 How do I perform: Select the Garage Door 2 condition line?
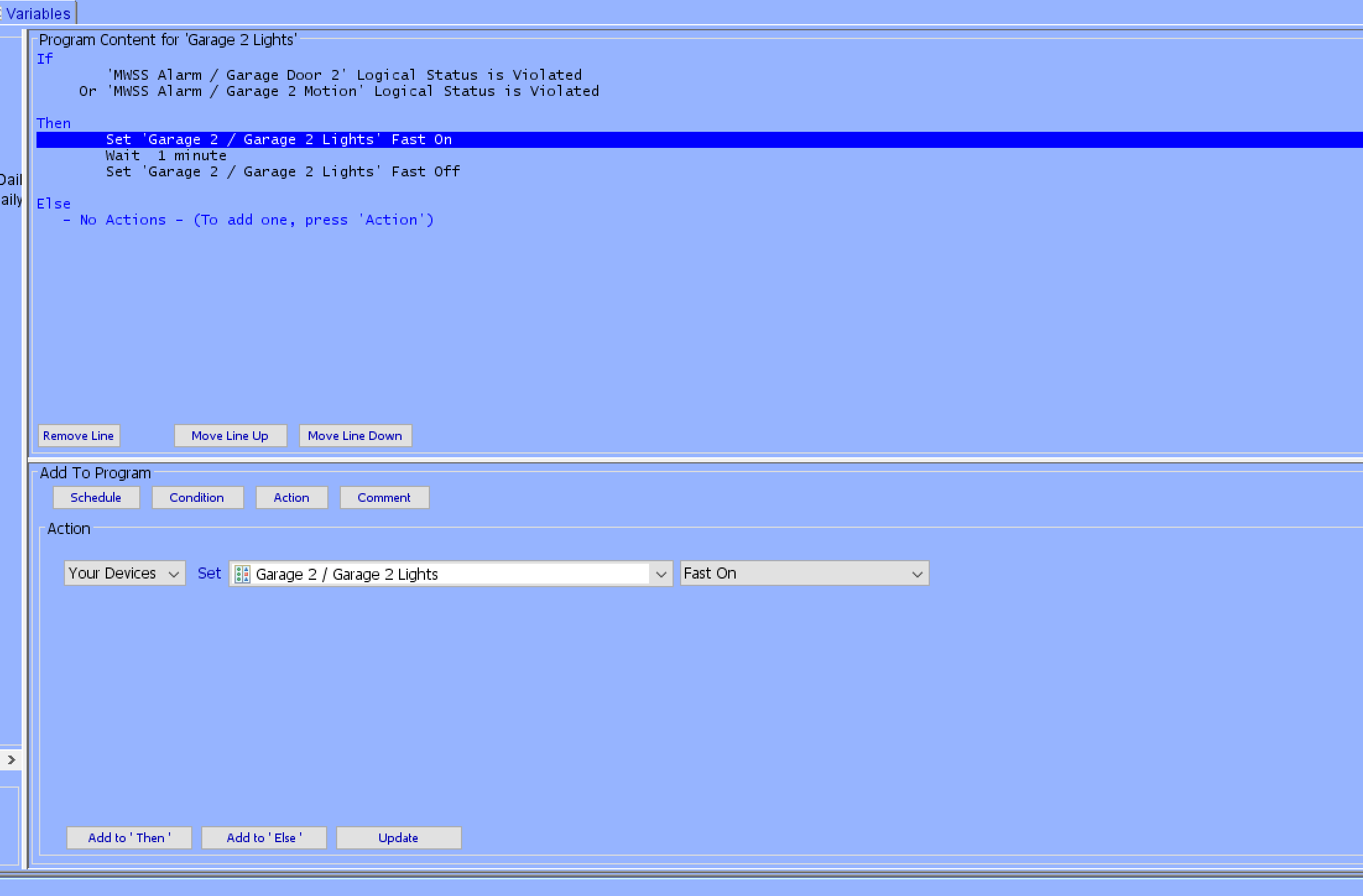[x=345, y=75]
